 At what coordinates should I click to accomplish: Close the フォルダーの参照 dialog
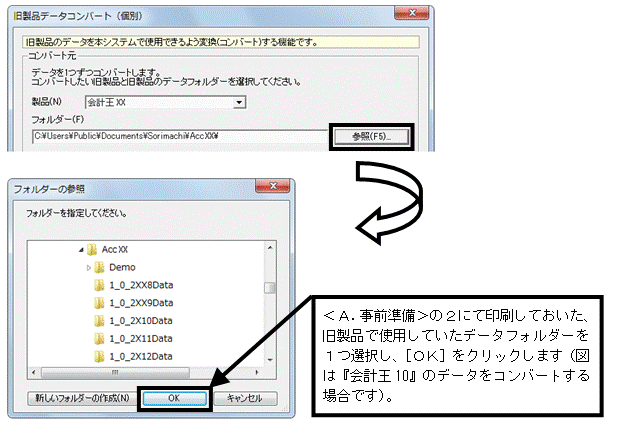click(272, 186)
